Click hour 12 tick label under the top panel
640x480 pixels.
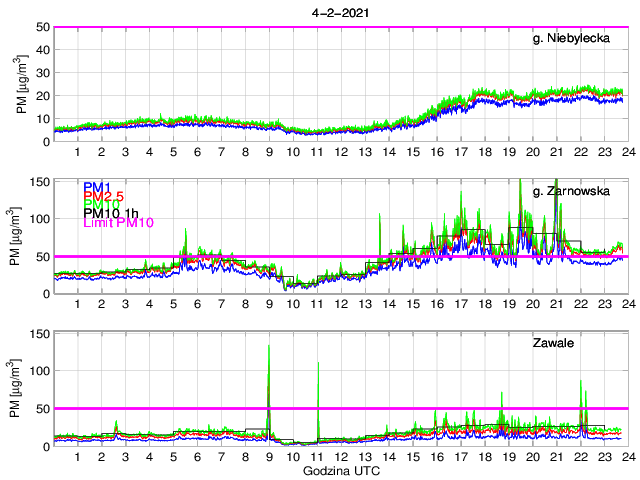[x=341, y=152]
